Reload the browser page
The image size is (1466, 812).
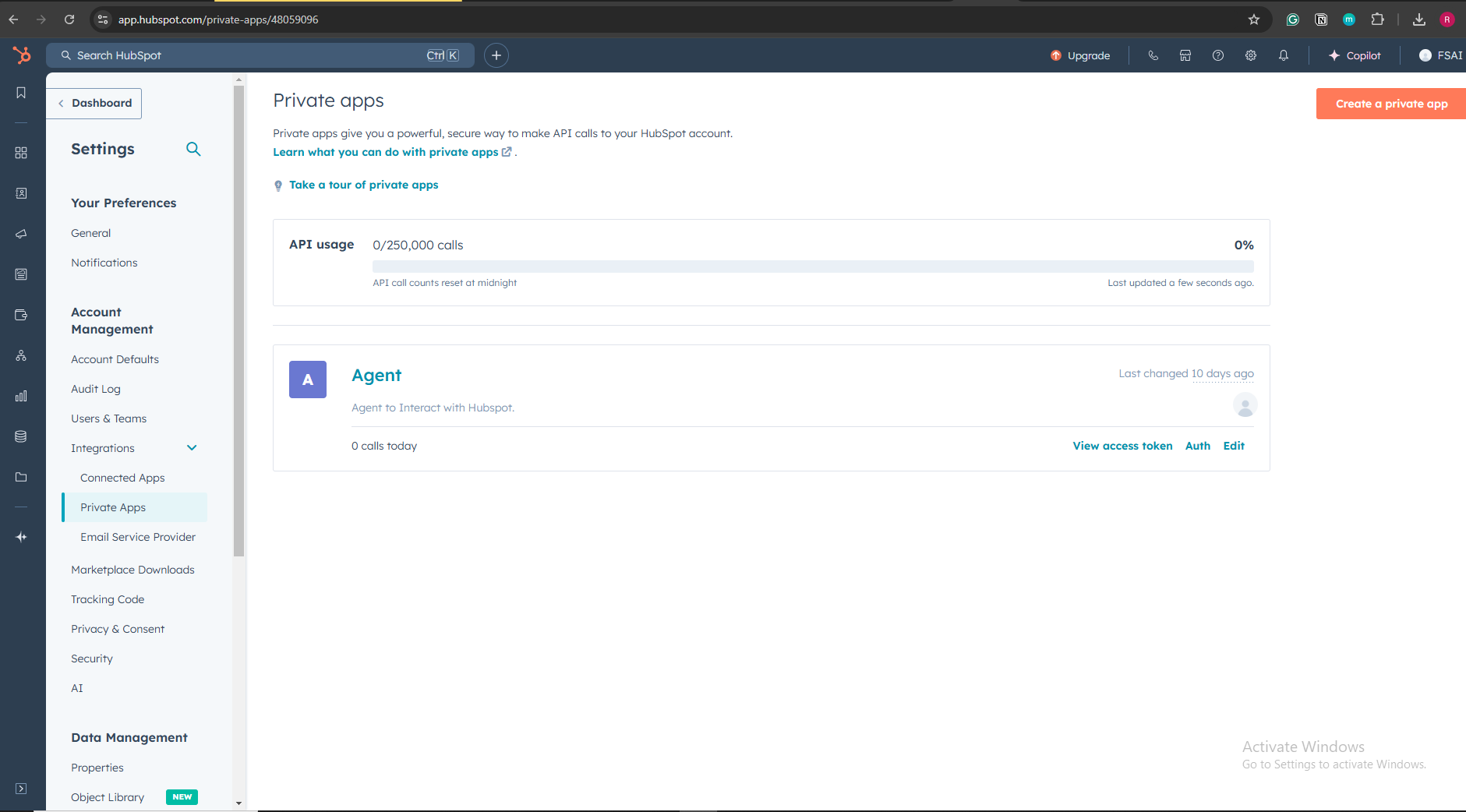[x=69, y=19]
